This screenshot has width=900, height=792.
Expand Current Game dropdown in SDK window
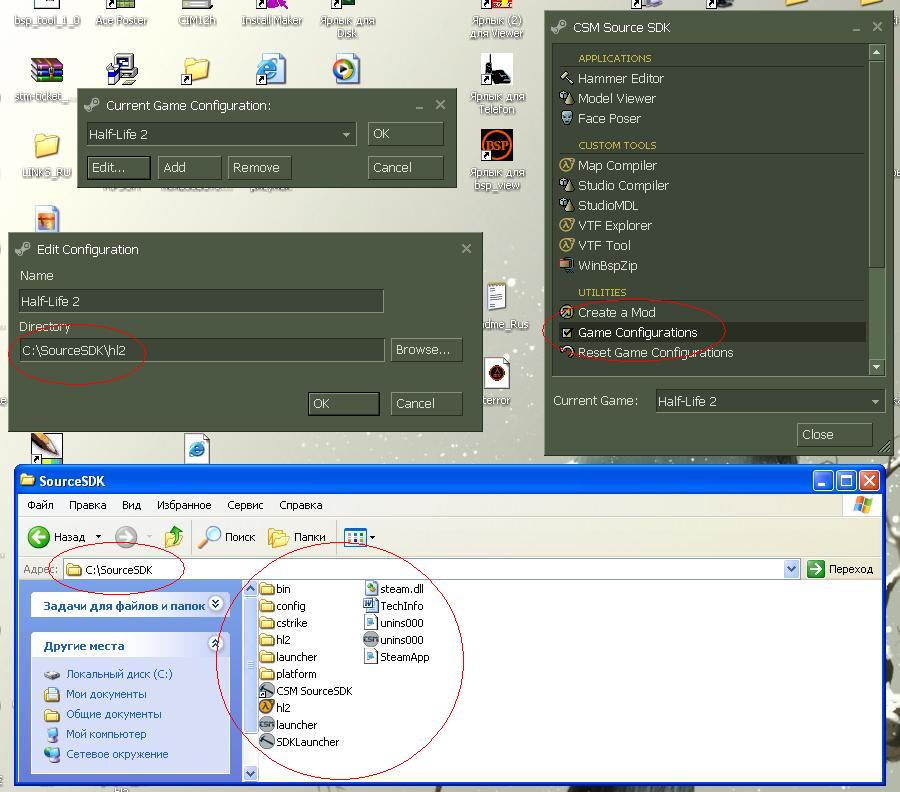tap(875, 402)
